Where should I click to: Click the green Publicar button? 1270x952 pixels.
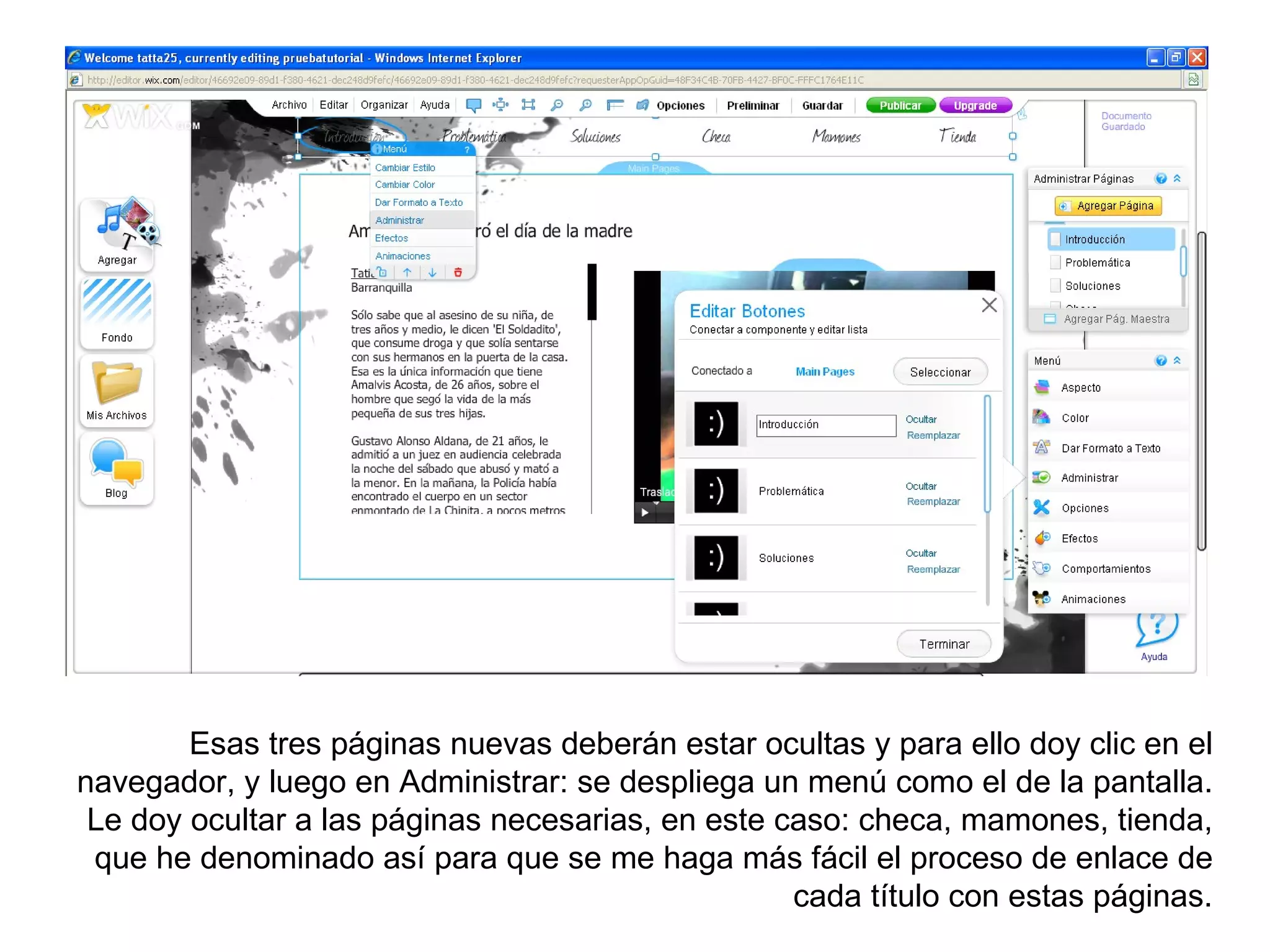(x=900, y=105)
